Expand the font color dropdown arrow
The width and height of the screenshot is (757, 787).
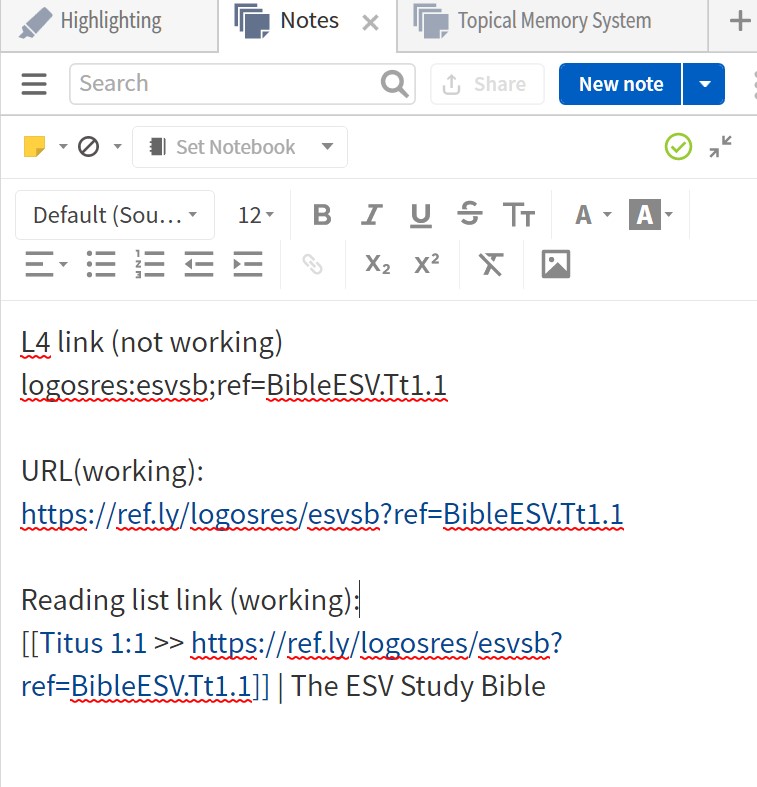click(x=607, y=215)
